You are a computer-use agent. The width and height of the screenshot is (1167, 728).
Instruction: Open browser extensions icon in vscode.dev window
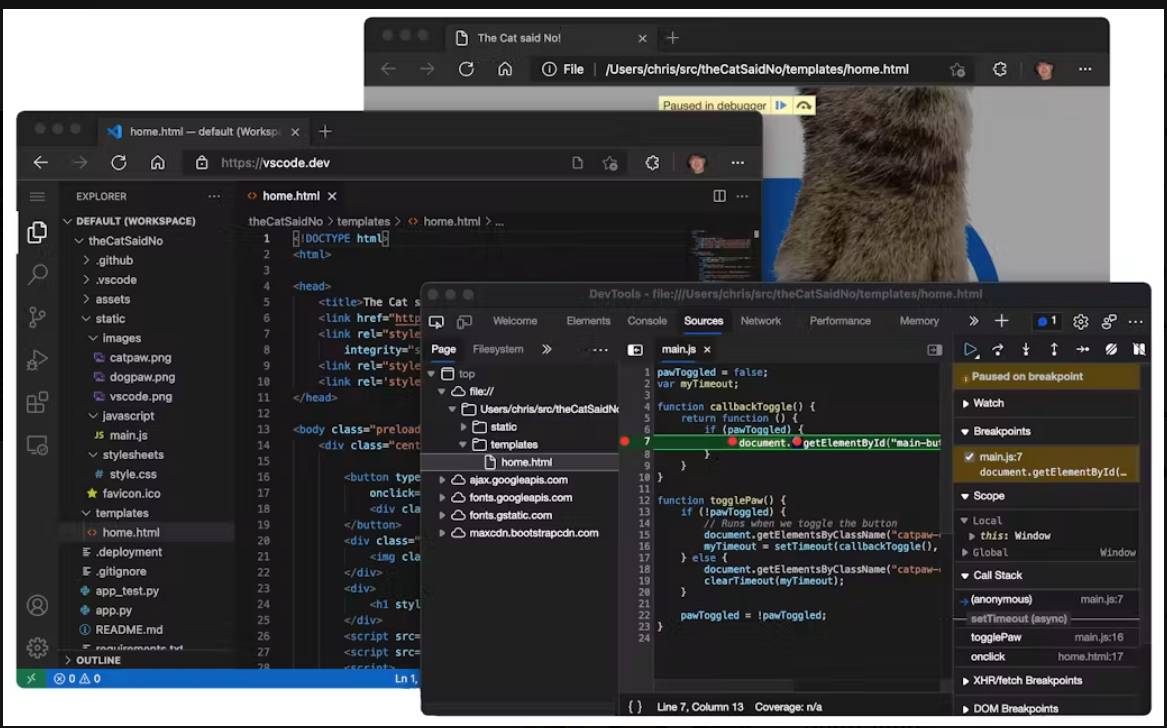(652, 162)
